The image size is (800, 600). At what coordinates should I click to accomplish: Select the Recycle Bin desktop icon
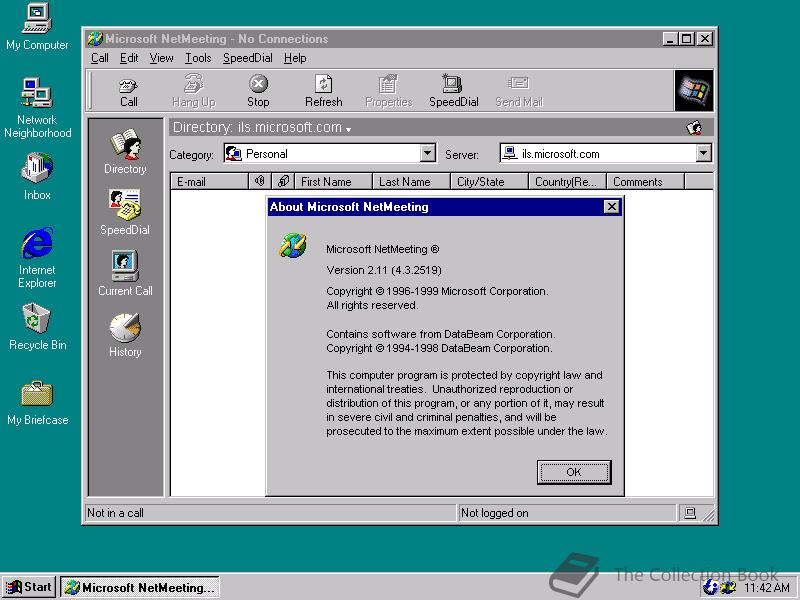(37, 327)
